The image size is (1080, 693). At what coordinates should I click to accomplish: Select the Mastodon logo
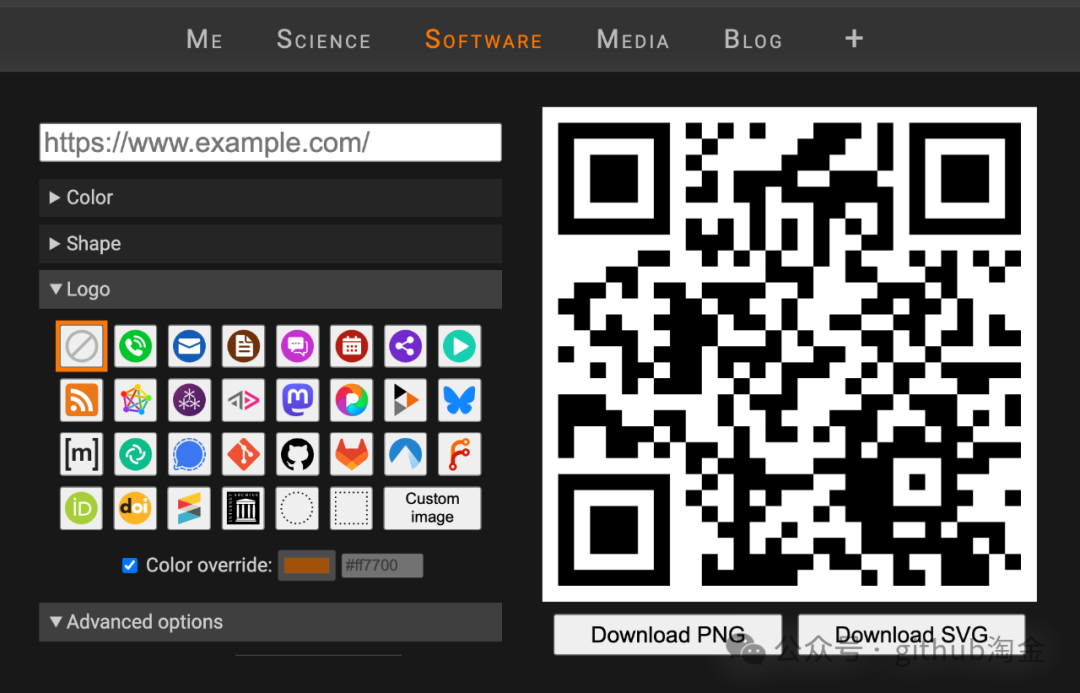click(298, 400)
